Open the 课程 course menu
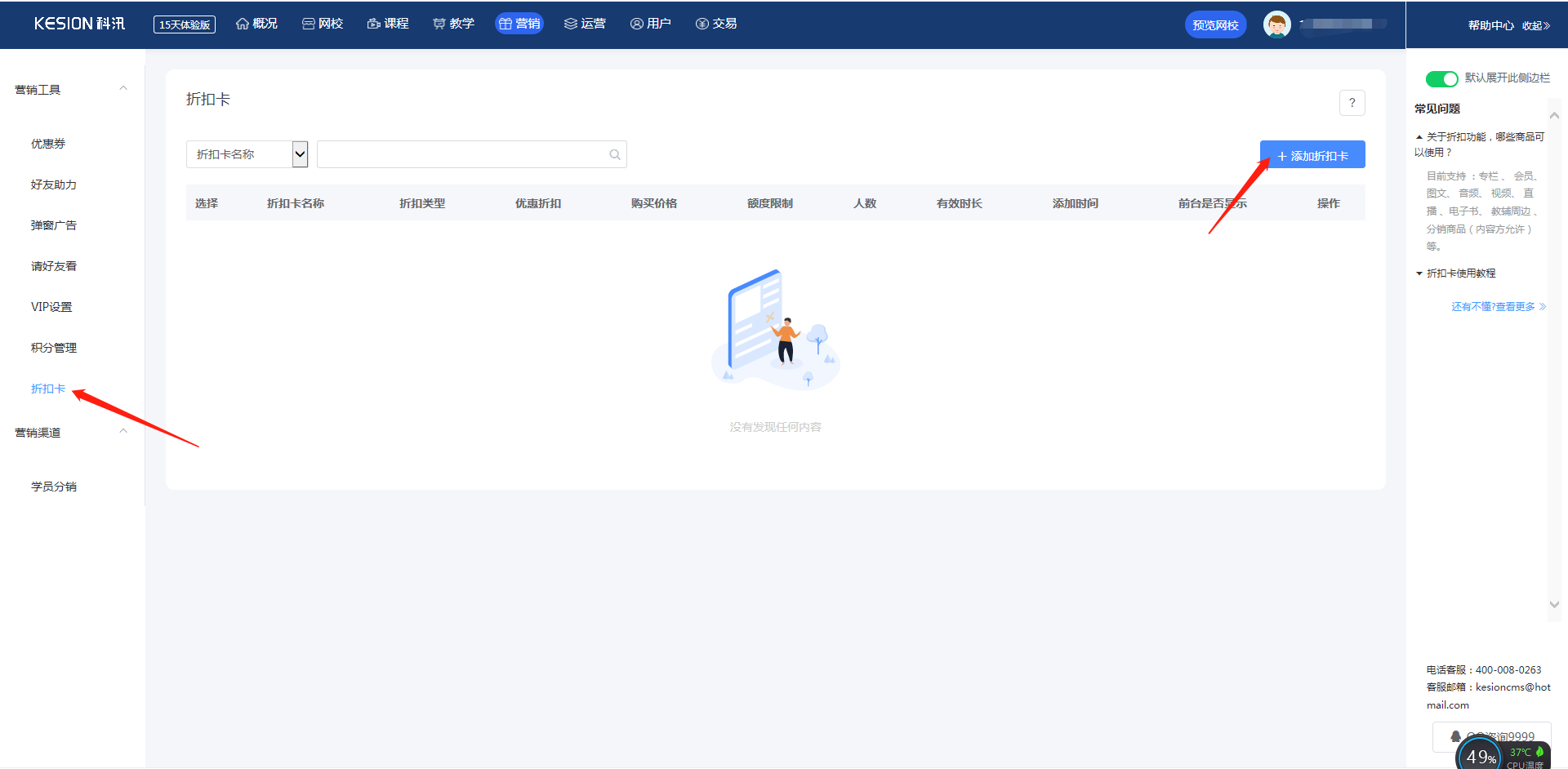 pos(388,24)
